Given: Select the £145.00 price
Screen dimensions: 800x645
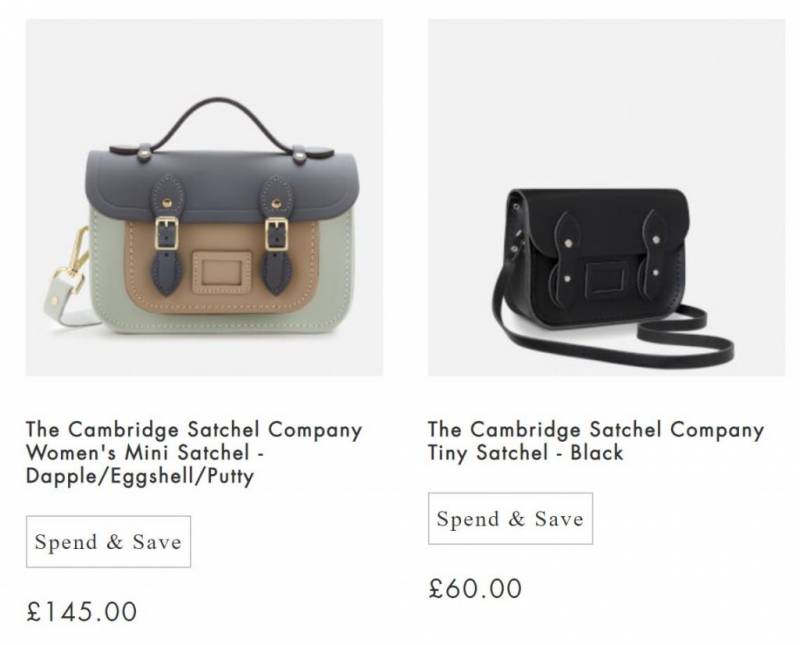Looking at the screenshot, I should click(x=82, y=611).
